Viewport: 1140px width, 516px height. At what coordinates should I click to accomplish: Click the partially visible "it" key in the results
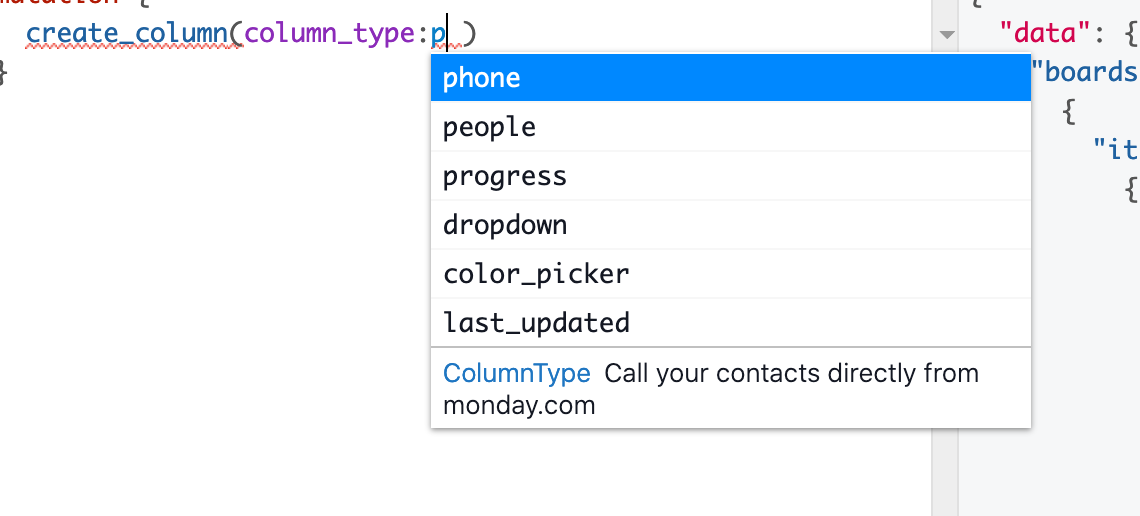coord(1116,149)
